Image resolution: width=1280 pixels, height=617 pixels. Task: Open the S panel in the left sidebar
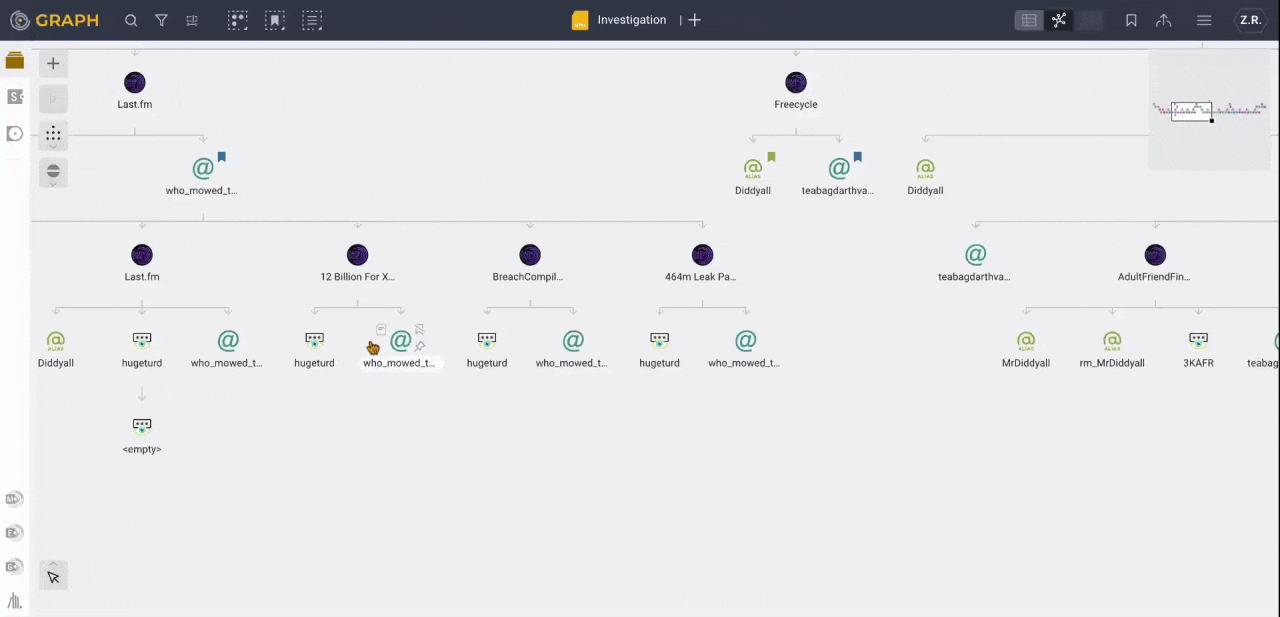click(x=14, y=97)
